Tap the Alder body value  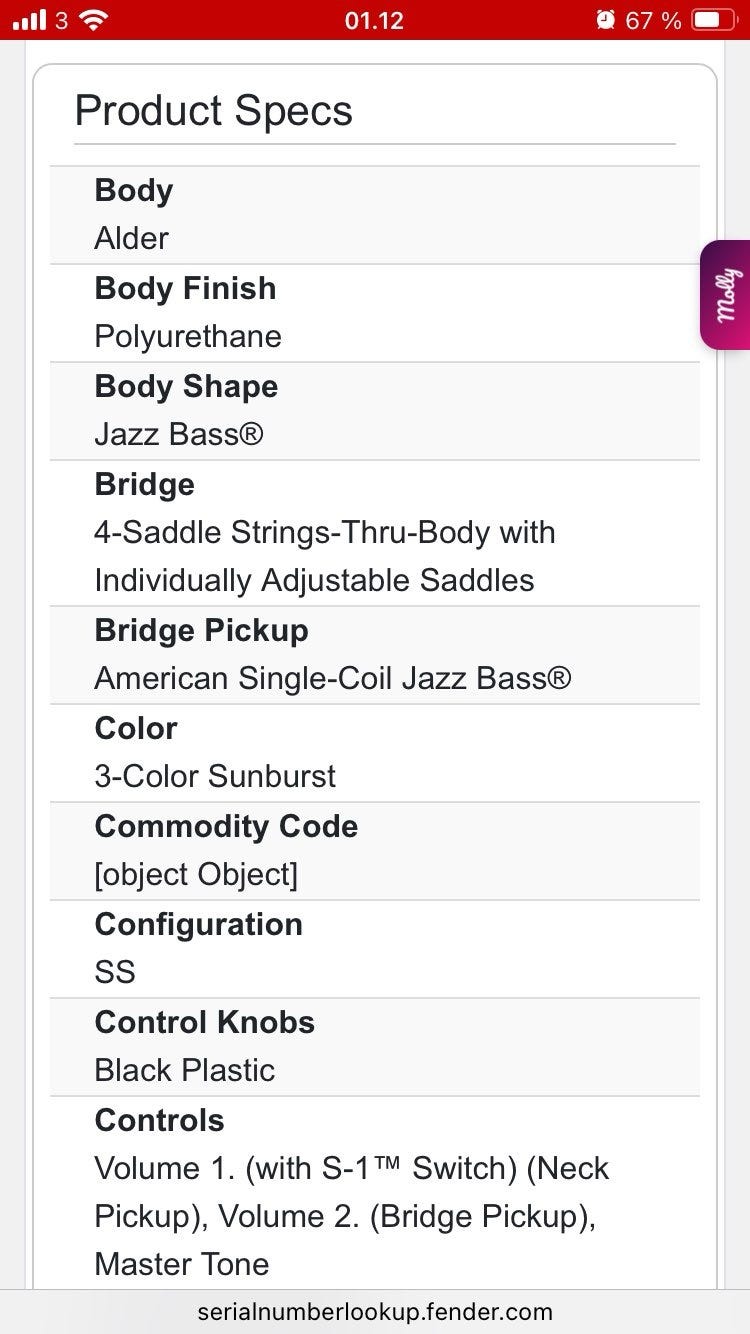pyautogui.click(x=131, y=238)
